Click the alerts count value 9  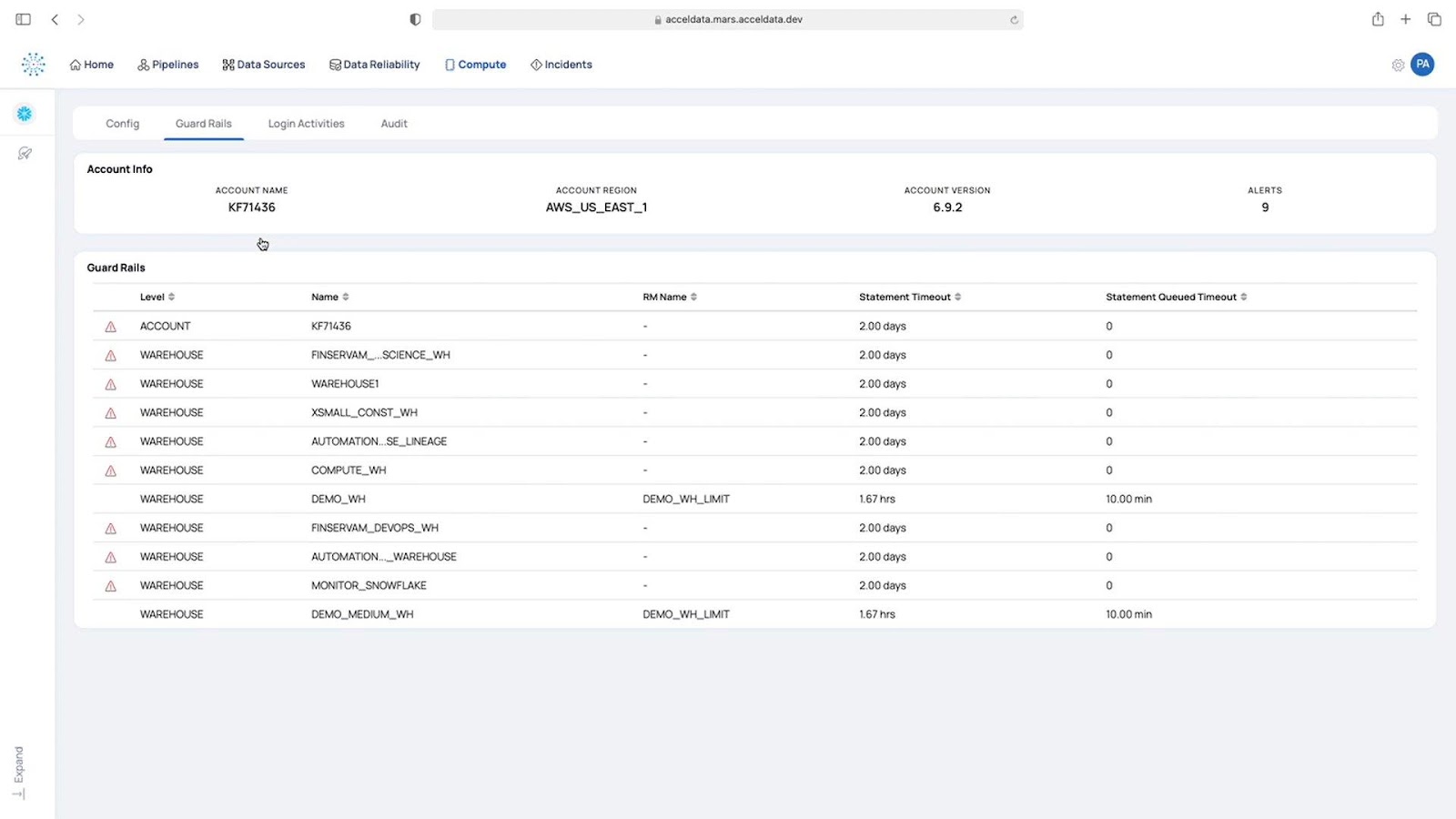[1265, 207]
